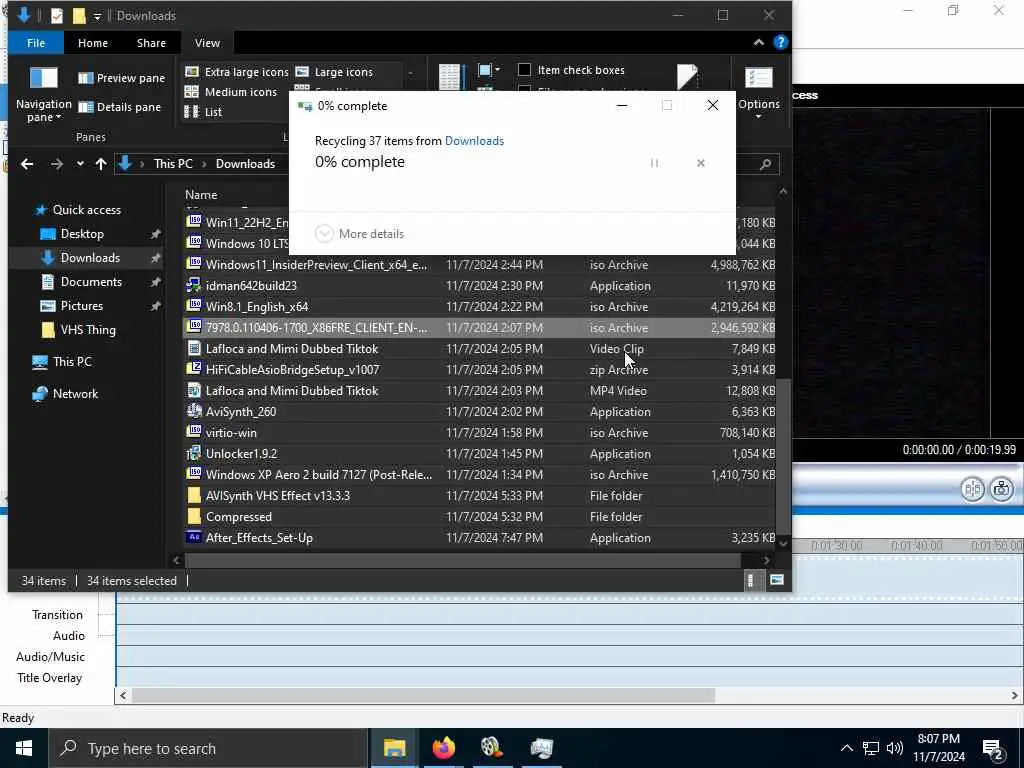Open the Navigation pane dropdown arrow
Screen dimensions: 1024x768
58,118
